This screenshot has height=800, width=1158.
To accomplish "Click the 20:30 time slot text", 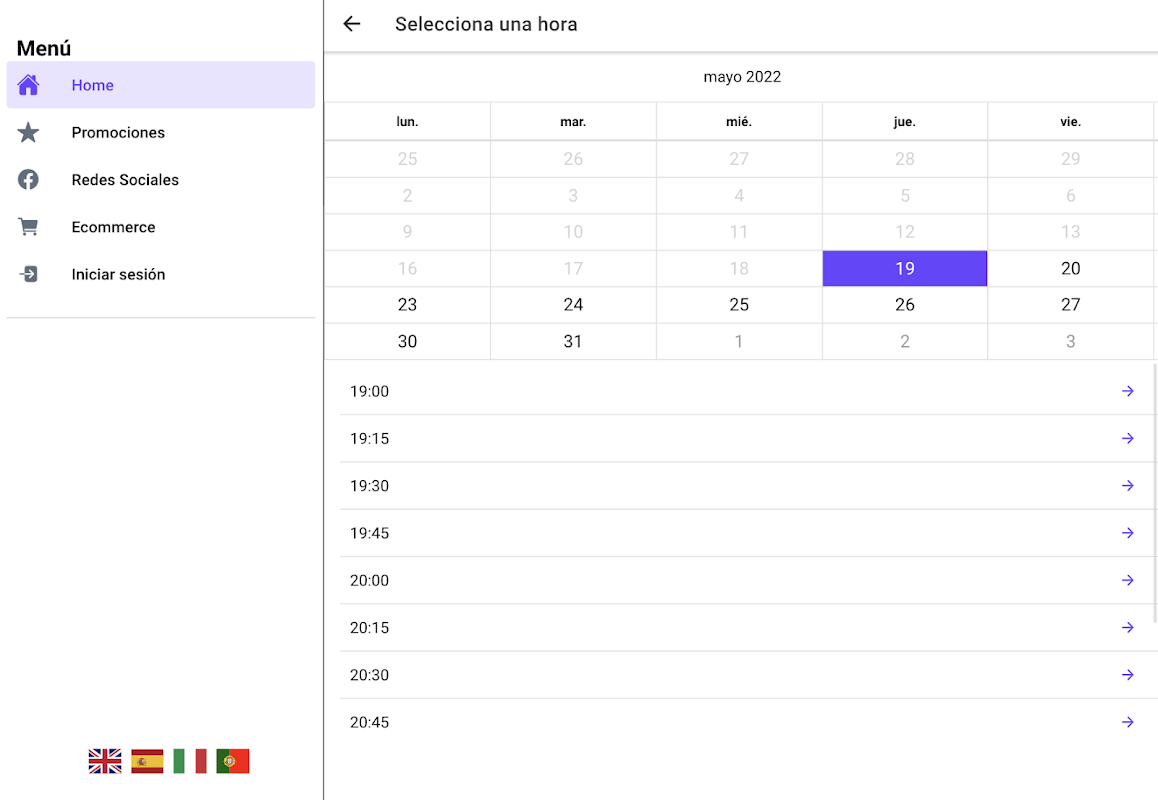I will pyautogui.click(x=369, y=675).
